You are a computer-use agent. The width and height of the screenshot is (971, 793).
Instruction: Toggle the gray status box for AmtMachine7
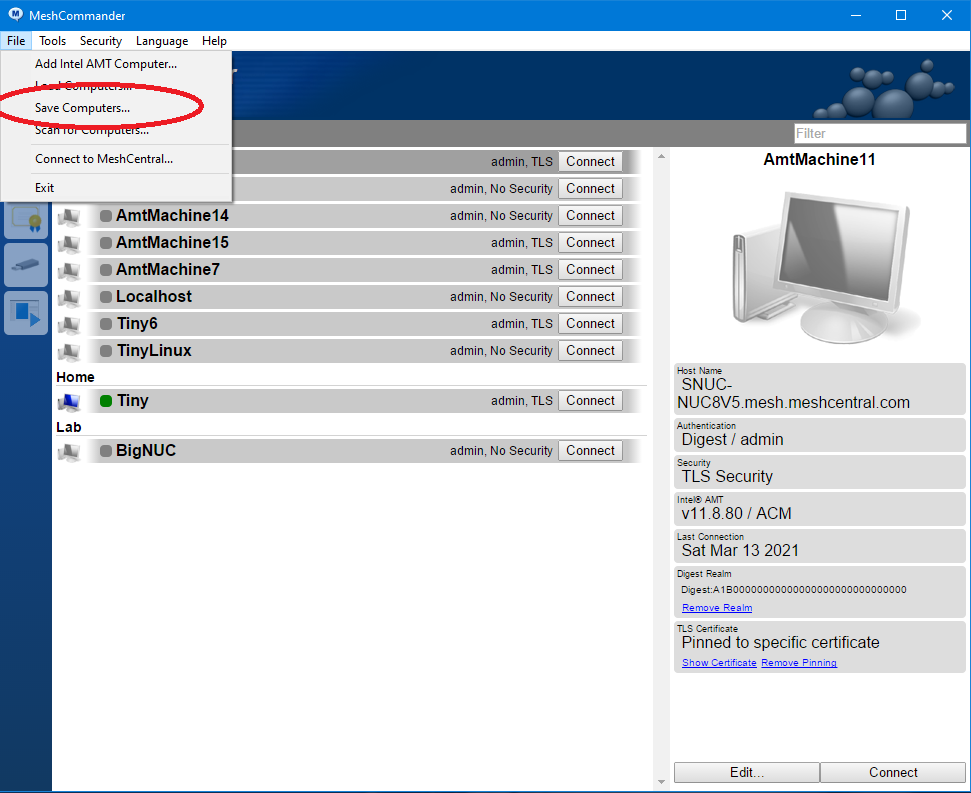pos(106,270)
